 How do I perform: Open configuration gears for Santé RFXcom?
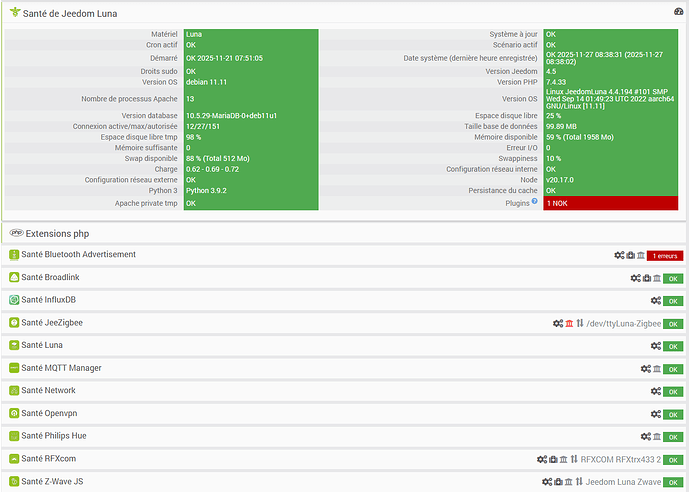pos(542,460)
